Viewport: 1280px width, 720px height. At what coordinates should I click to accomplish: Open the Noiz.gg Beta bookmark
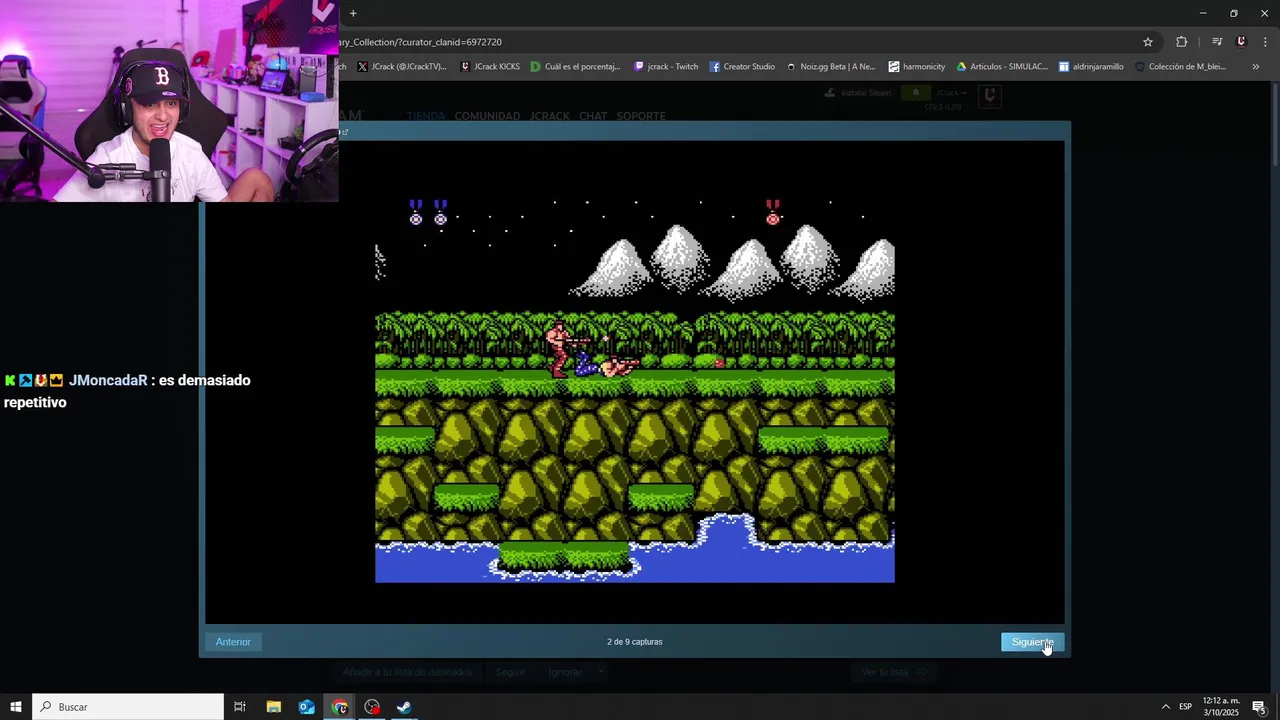[x=831, y=67]
